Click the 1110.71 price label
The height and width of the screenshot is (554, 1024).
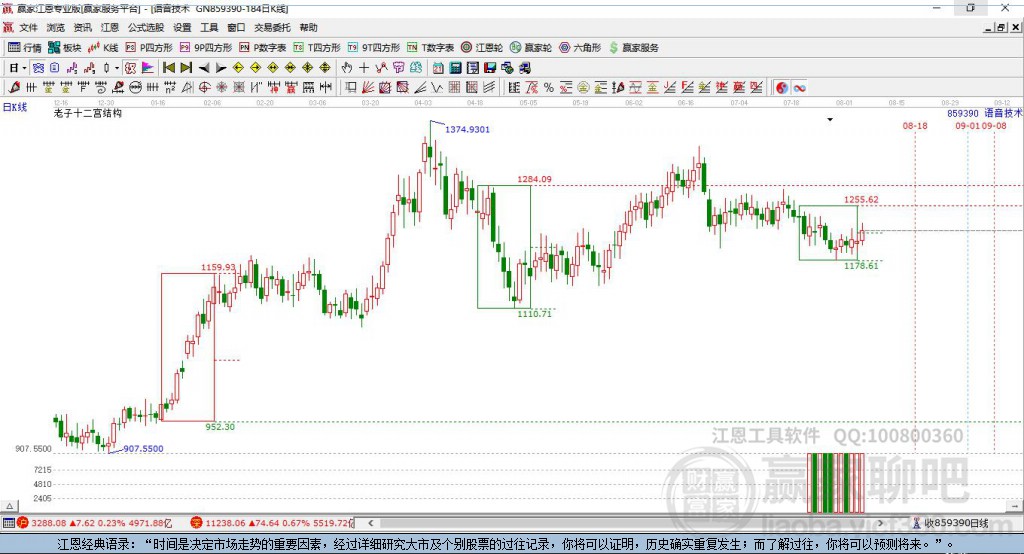click(x=534, y=314)
